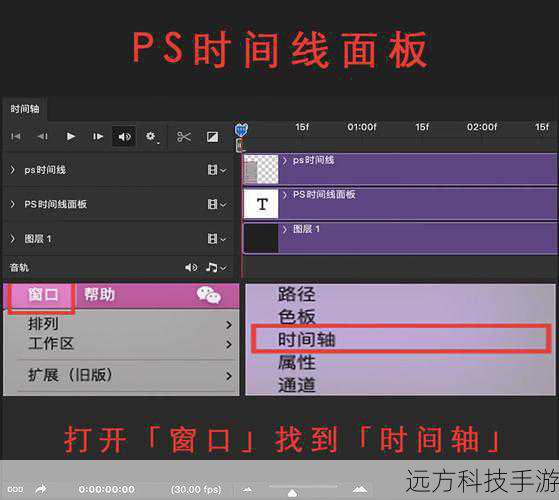Click the render video arrow icon
The height and width of the screenshot is (500, 559).
click(x=41, y=489)
